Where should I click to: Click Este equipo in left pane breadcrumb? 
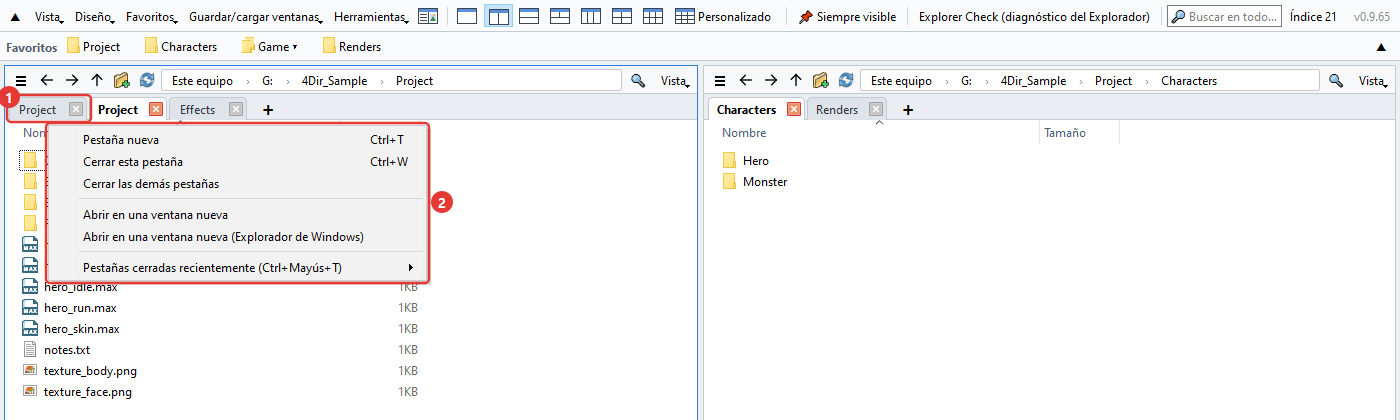(201, 81)
